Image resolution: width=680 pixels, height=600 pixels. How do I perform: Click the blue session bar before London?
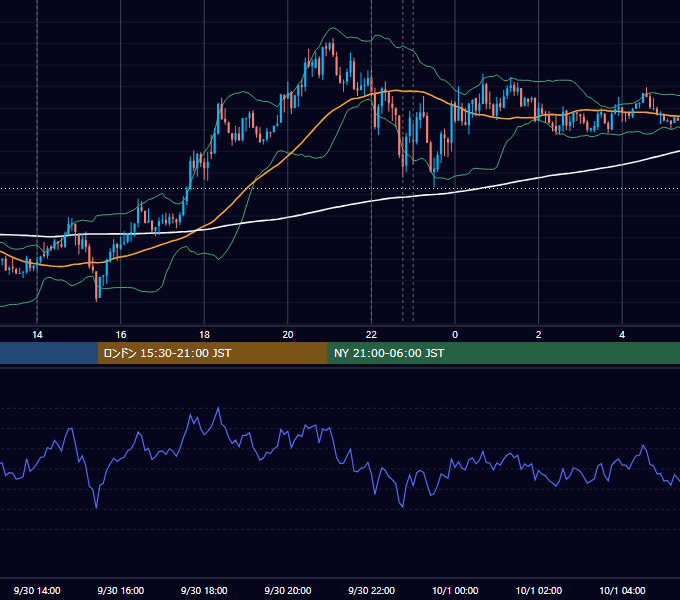pos(49,353)
